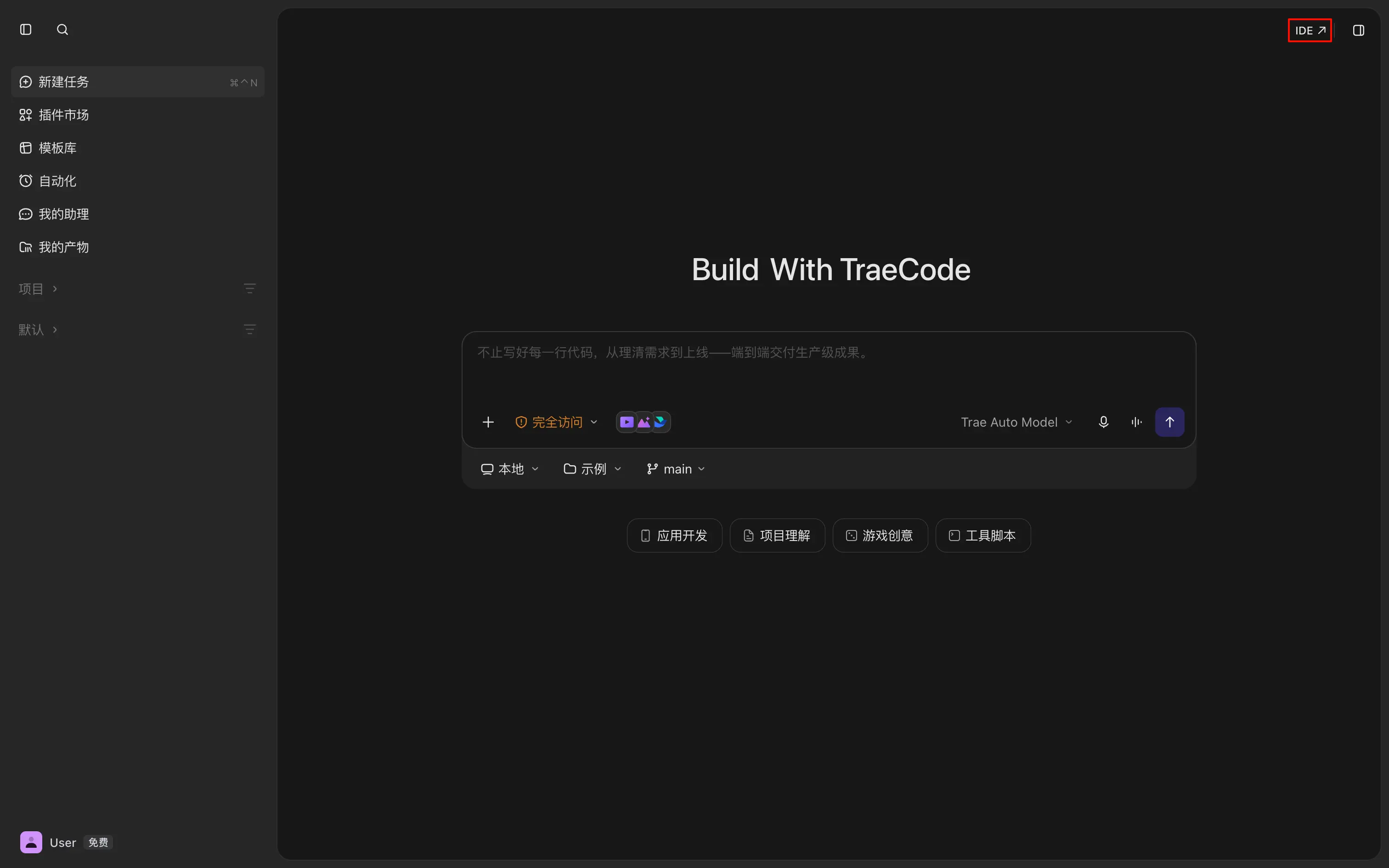
Task: Start a new task with 新建任务
Action: pos(138,82)
